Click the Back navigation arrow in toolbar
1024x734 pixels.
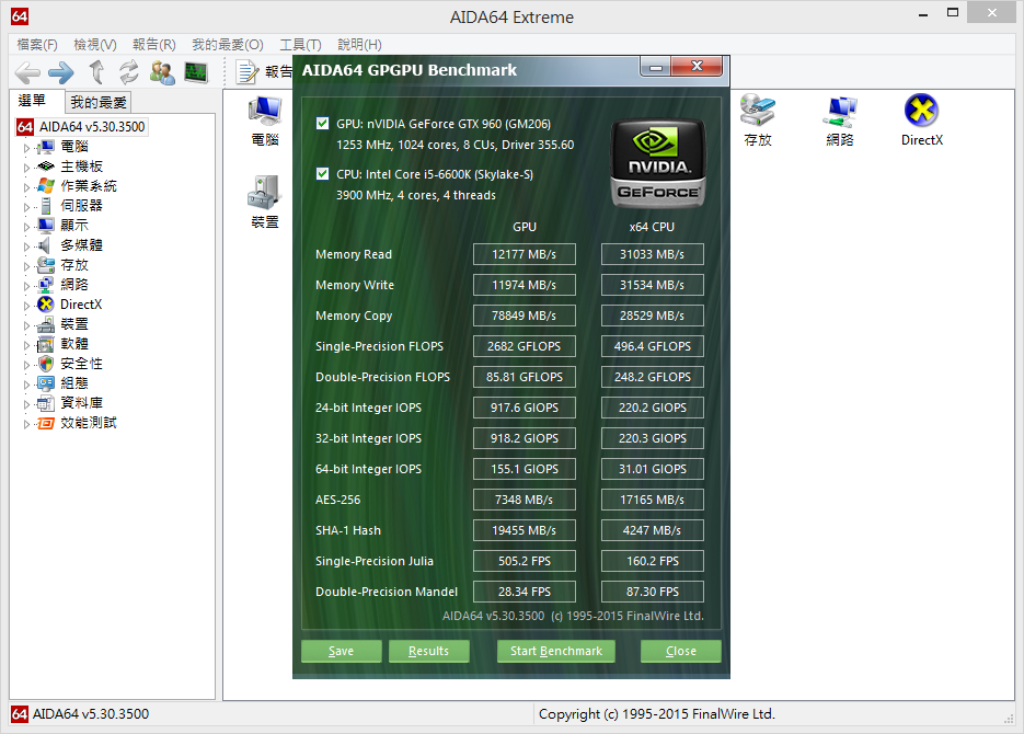point(27,72)
